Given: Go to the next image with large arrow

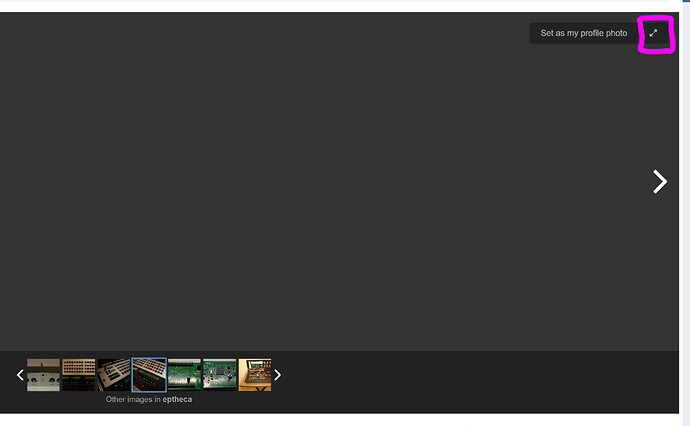Looking at the screenshot, I should [660, 182].
